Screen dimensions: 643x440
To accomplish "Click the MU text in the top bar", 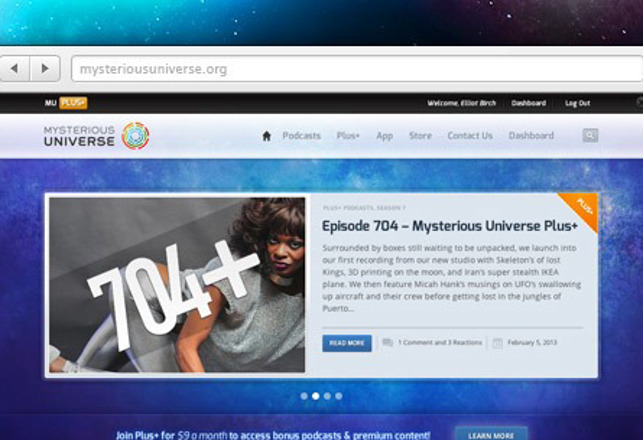I will click(x=50, y=103).
